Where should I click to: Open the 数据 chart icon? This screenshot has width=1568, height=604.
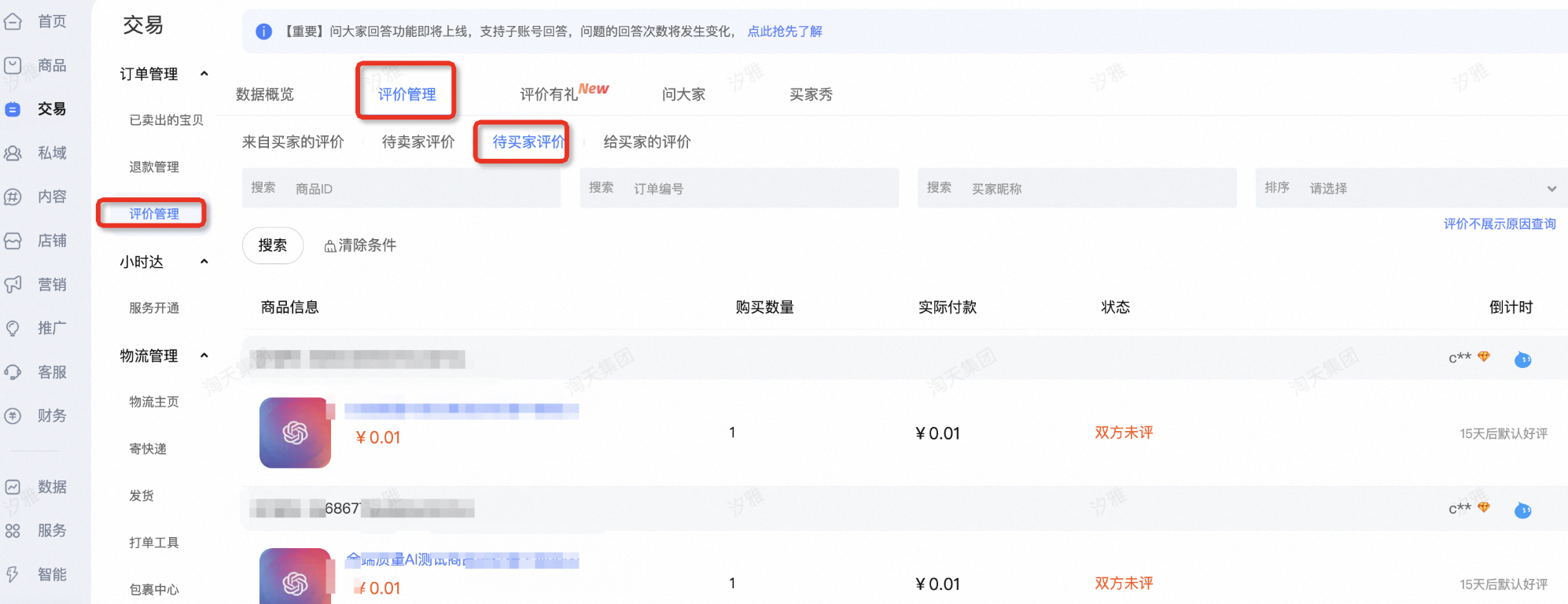coord(13,487)
